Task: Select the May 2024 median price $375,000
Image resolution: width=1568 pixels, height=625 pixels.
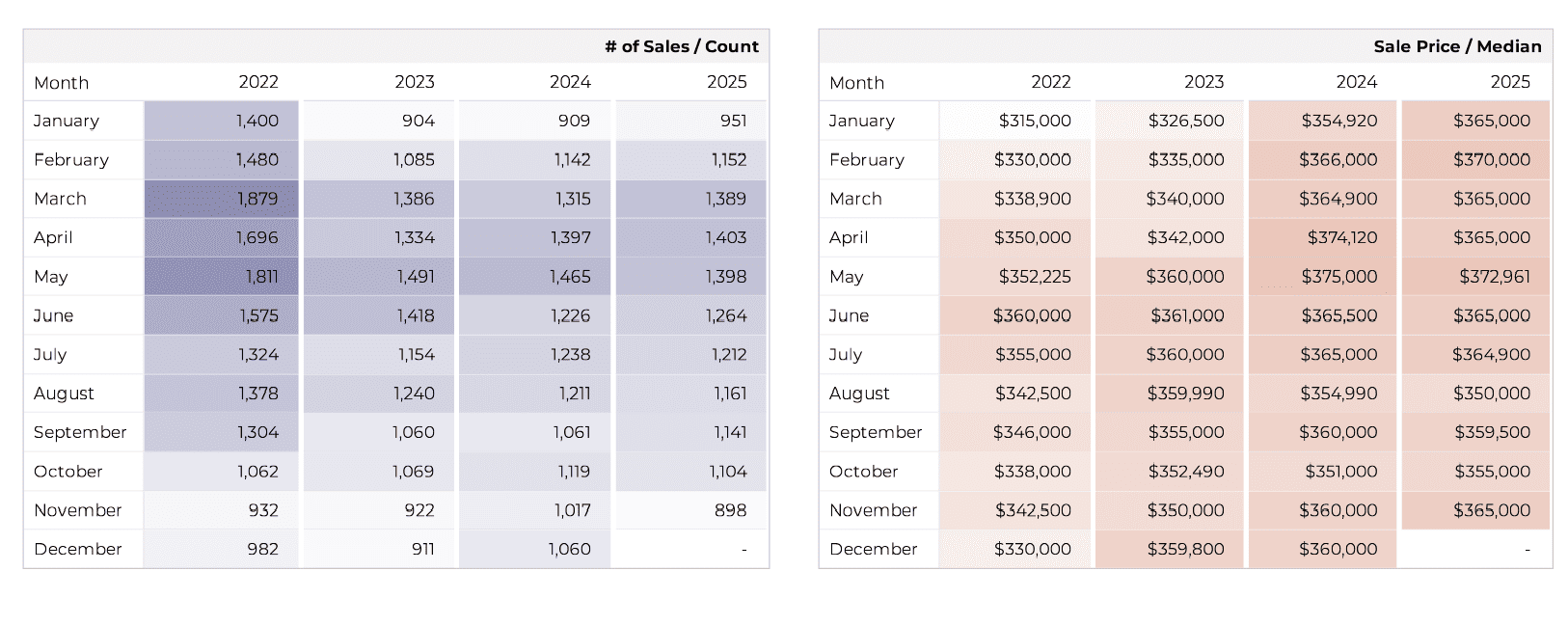Action: point(1338,277)
